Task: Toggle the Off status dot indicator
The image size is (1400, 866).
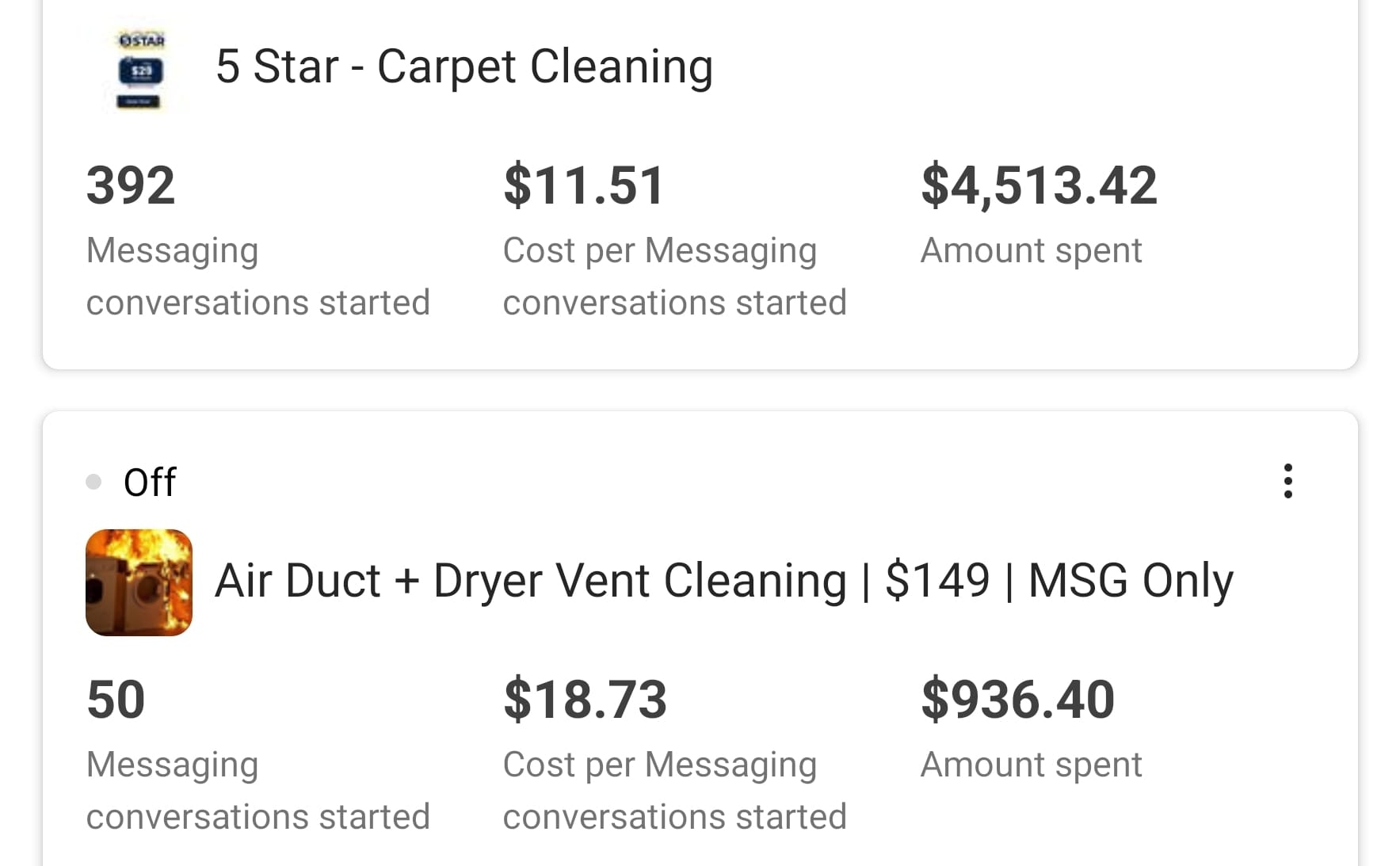Action: tap(93, 482)
